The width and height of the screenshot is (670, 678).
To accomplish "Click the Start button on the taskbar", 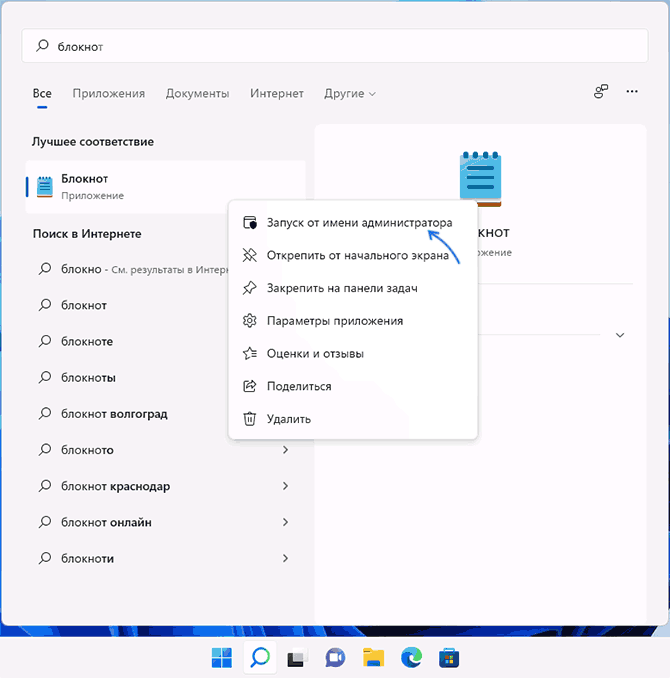I will [x=222, y=657].
